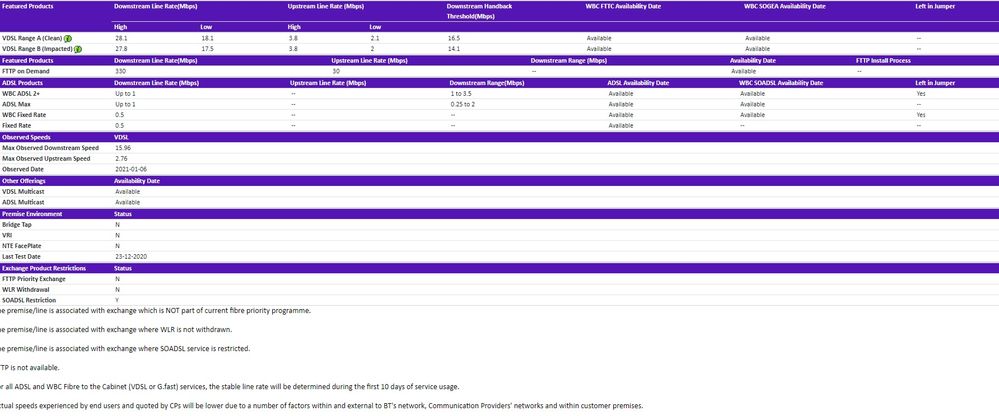Viewport: 999px width, 416px height.
Task: Click the WBC ADSL 2+ product label
Action: (22, 93)
